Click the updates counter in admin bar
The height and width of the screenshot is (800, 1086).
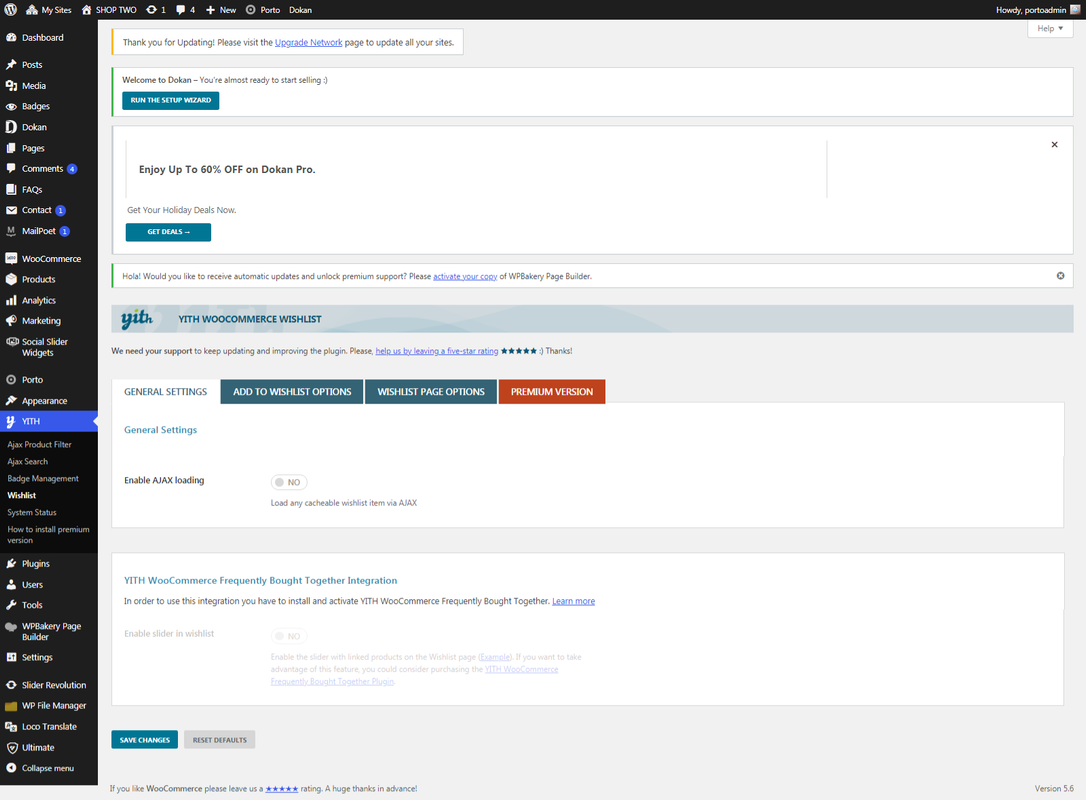pos(156,10)
